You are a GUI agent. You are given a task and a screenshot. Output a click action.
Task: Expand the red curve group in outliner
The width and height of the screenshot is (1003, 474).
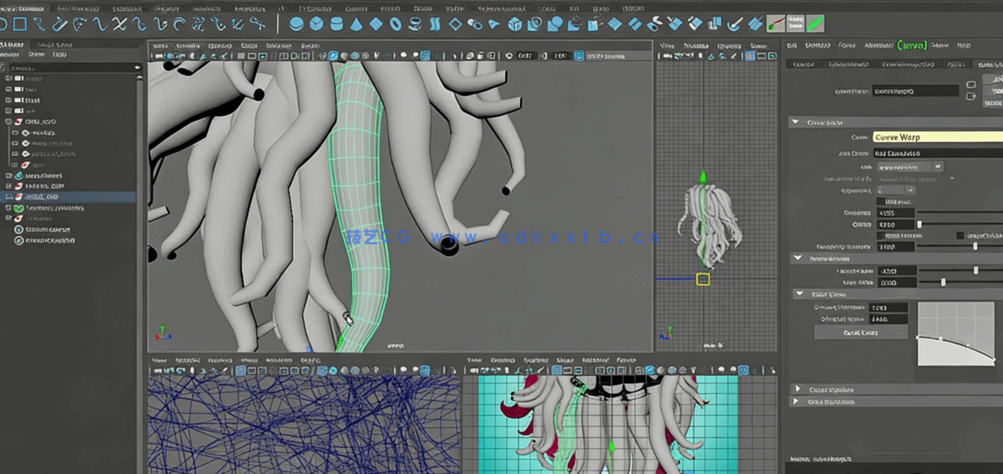9,120
